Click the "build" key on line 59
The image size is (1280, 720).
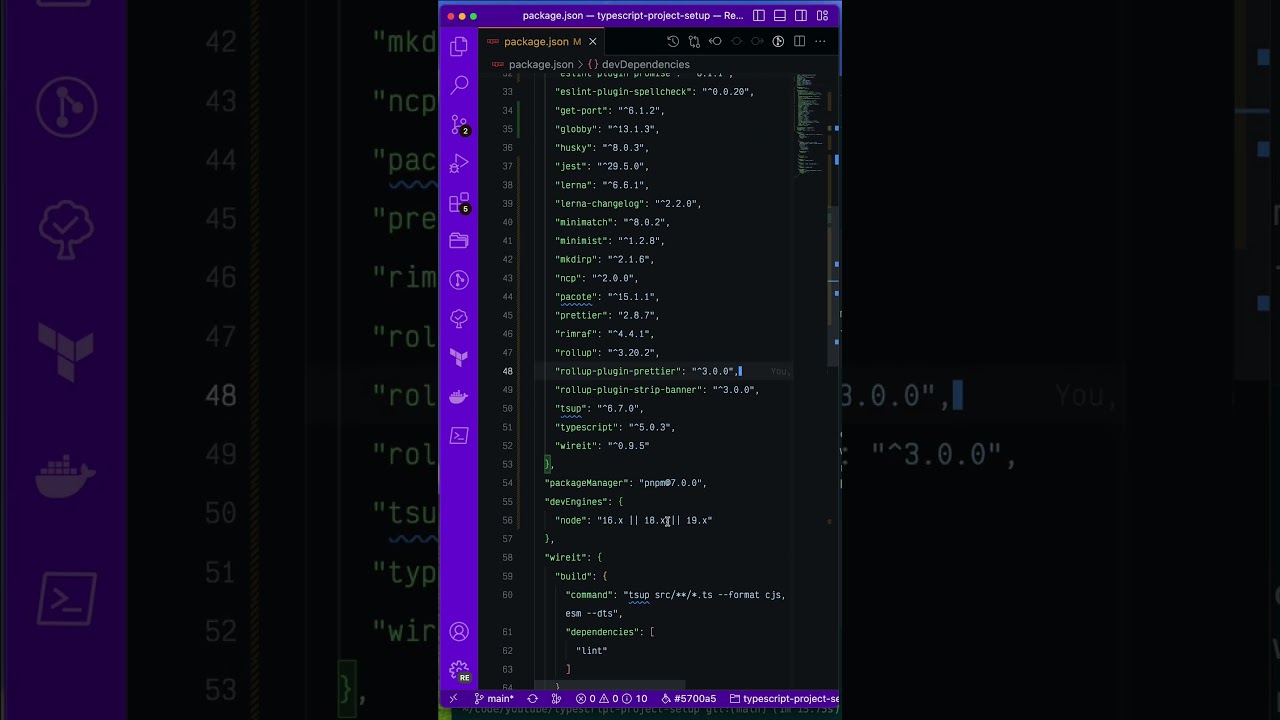[x=574, y=576]
